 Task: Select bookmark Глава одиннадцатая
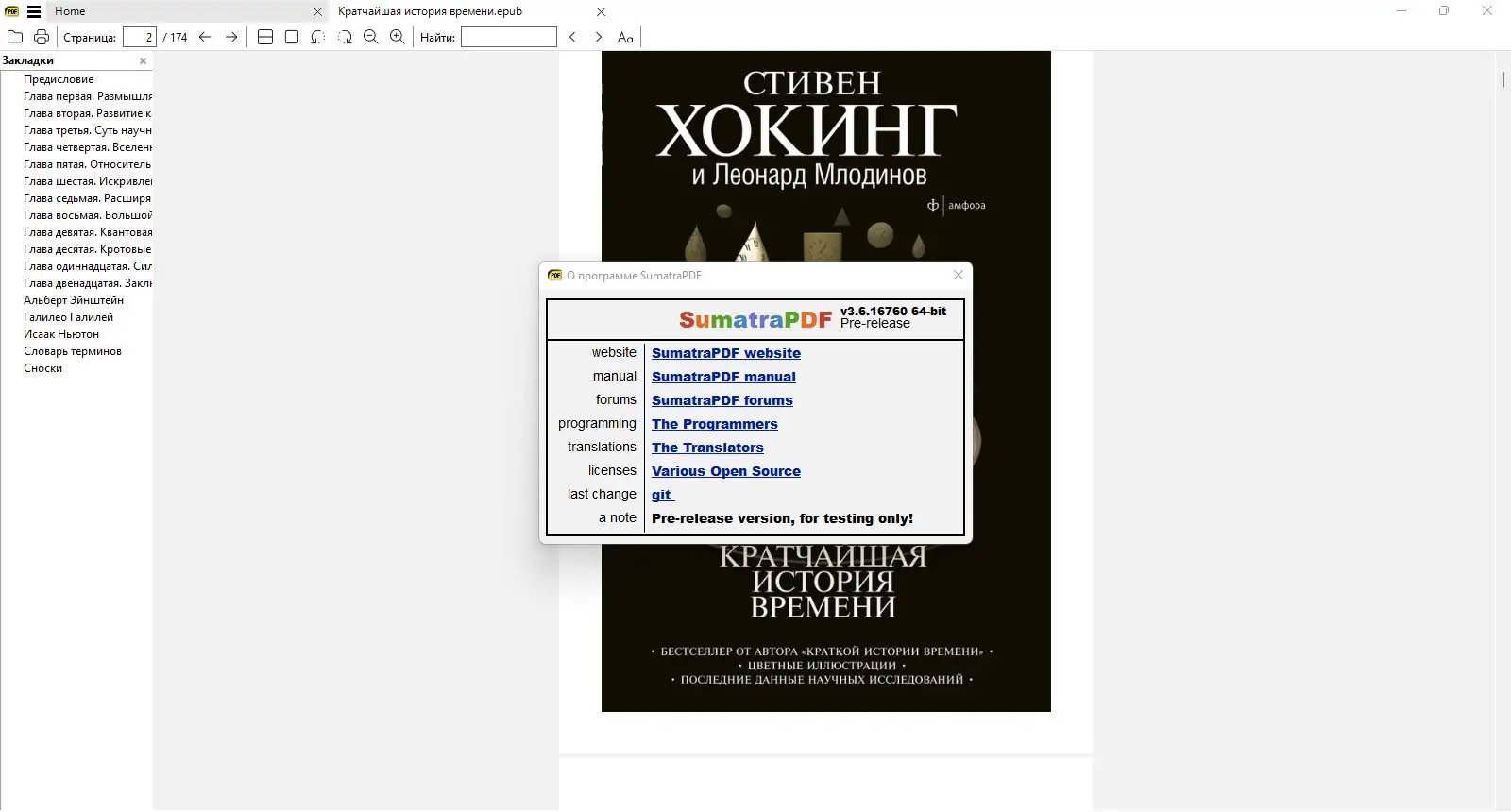tap(88, 266)
